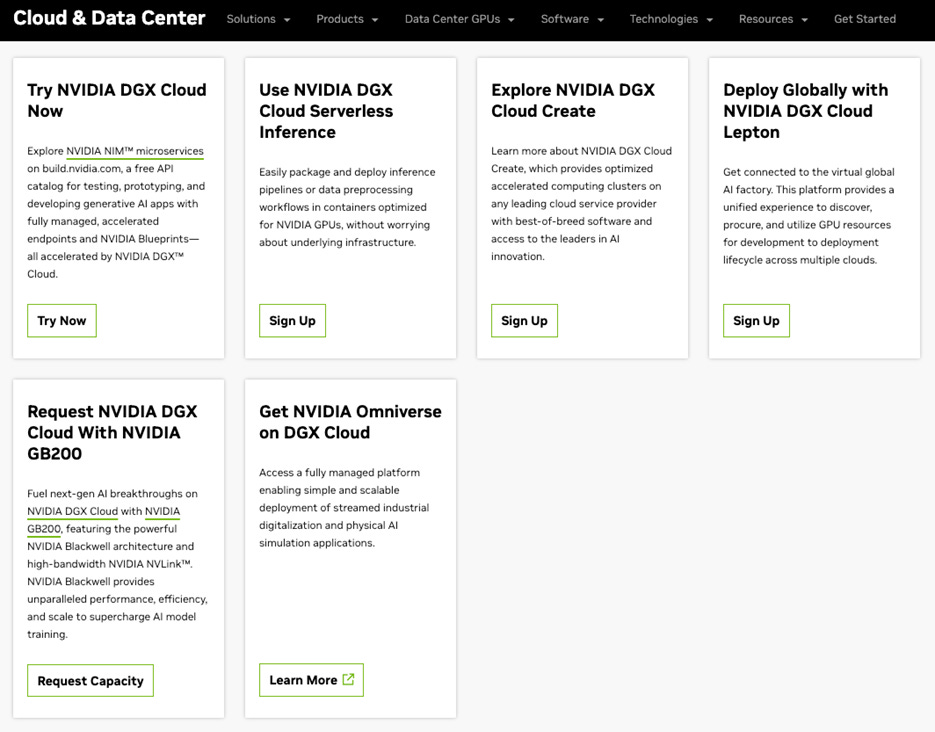Expand the Products dropdown menu
Viewport: 935px width, 732px height.
tap(347, 19)
